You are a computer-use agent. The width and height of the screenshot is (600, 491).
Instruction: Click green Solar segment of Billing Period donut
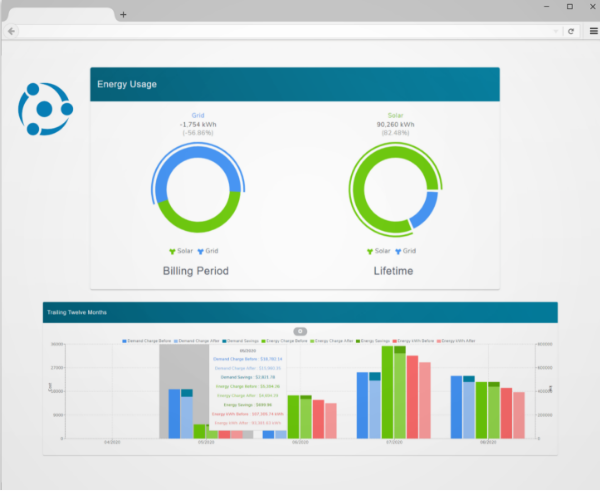(x=198, y=226)
